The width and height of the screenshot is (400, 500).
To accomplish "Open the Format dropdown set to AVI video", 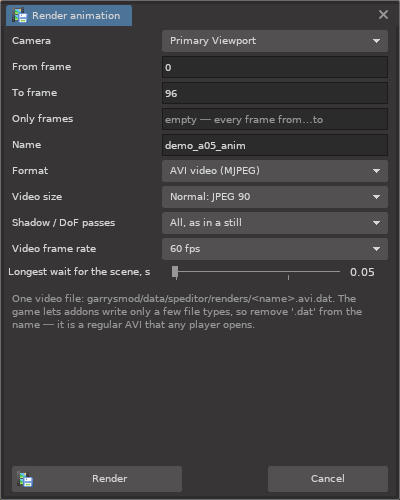I will tap(275, 171).
